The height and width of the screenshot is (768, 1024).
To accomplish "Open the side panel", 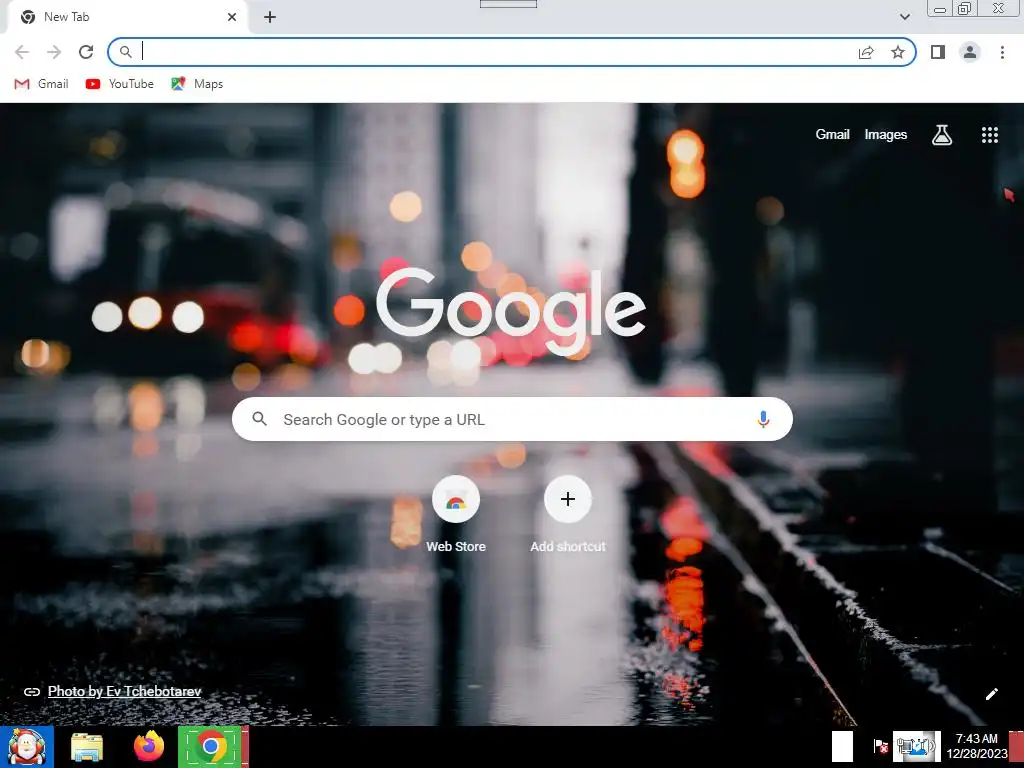I will 938,52.
